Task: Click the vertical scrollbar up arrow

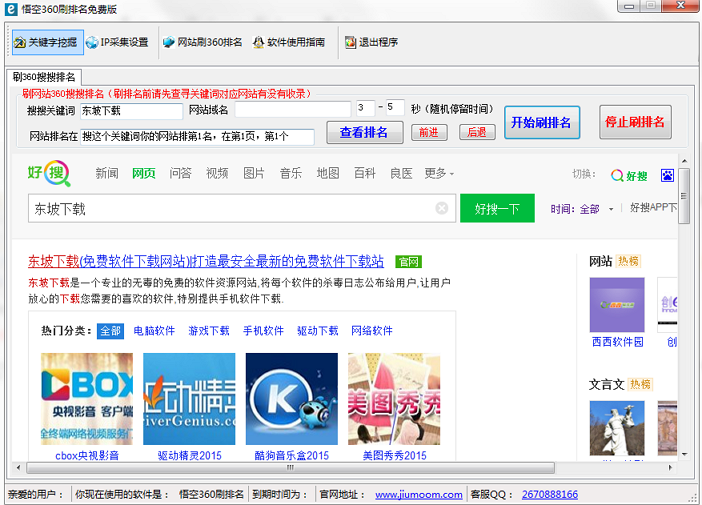Action: [684, 161]
